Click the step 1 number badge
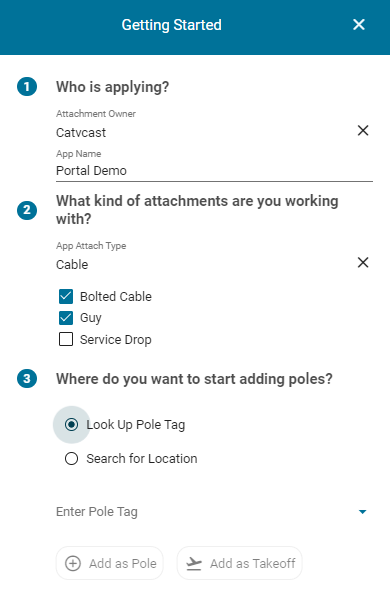390x600 pixels. (27, 86)
